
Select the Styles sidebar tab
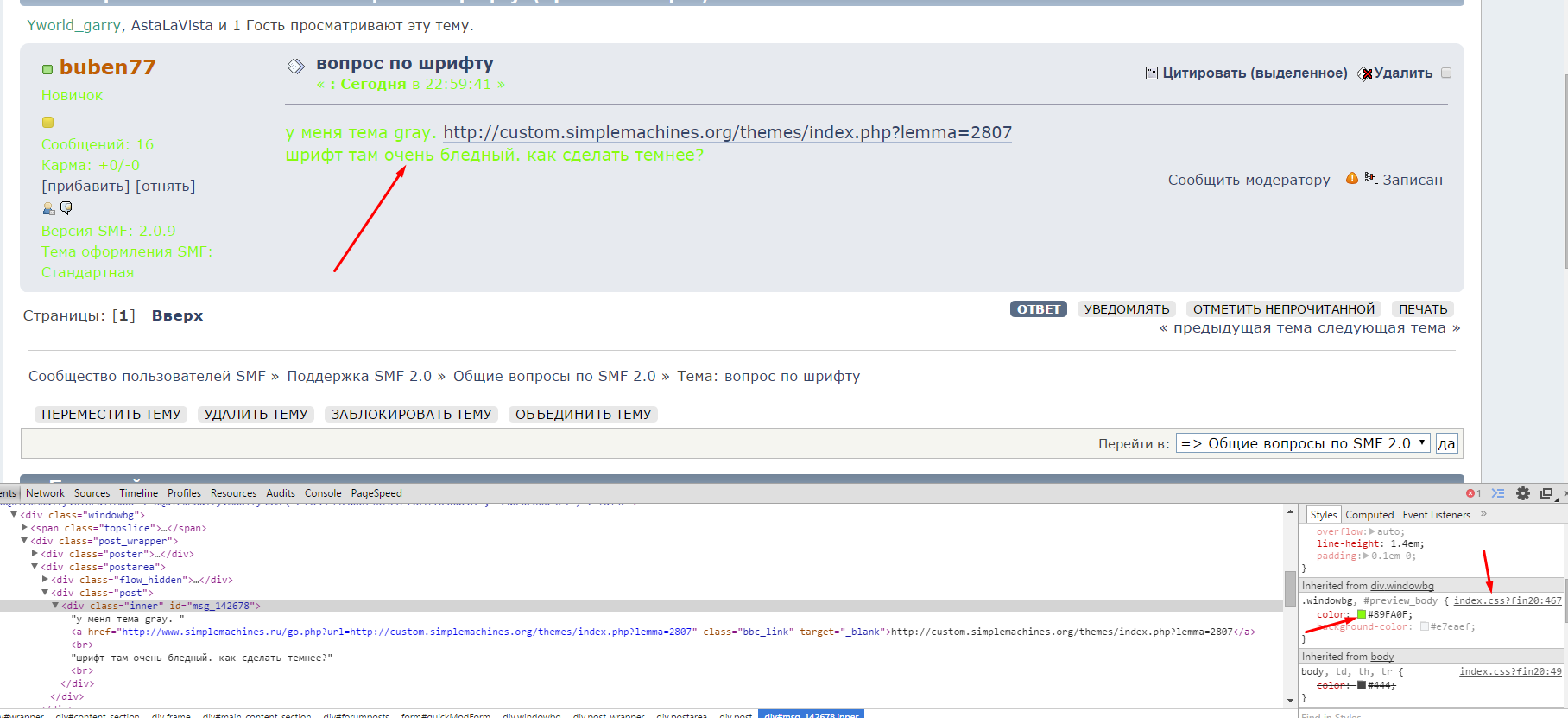[x=1323, y=514]
